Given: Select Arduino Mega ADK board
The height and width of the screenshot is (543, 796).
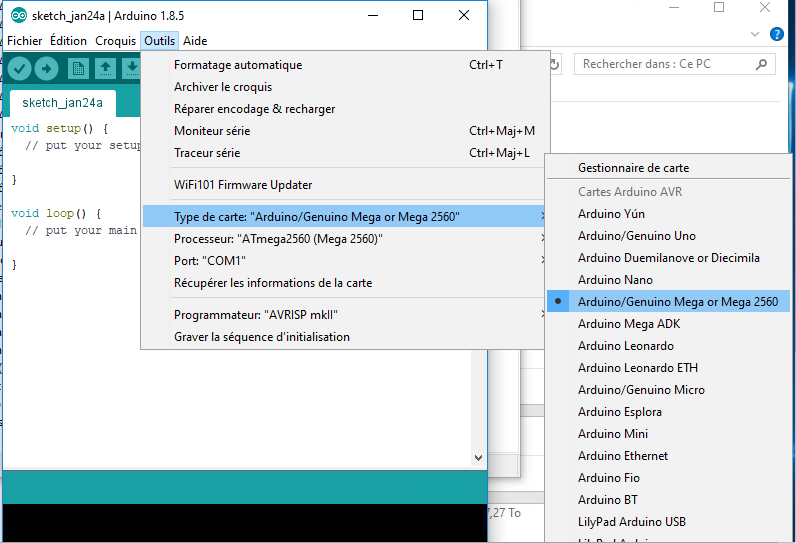Looking at the screenshot, I should click(668, 324).
